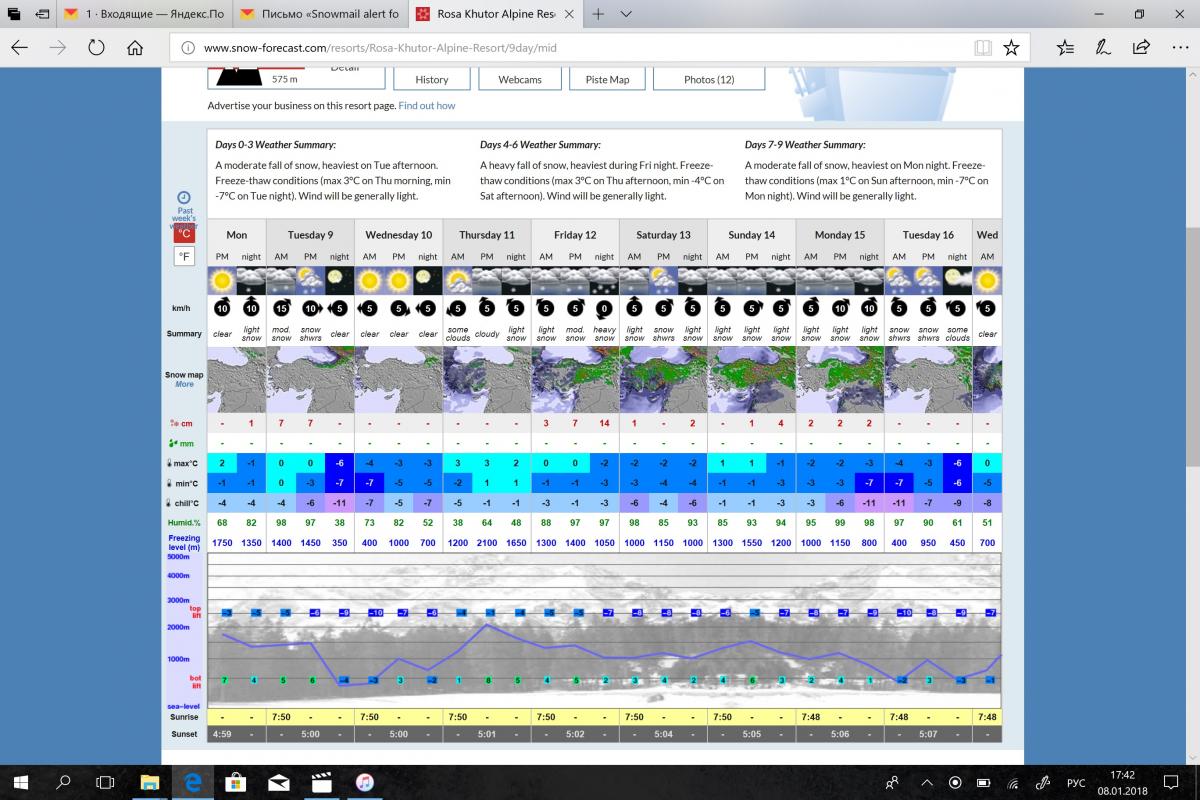1200x800 pixels.
Task: Switch to the Yandex Mail inbox tab
Action: pos(144,14)
